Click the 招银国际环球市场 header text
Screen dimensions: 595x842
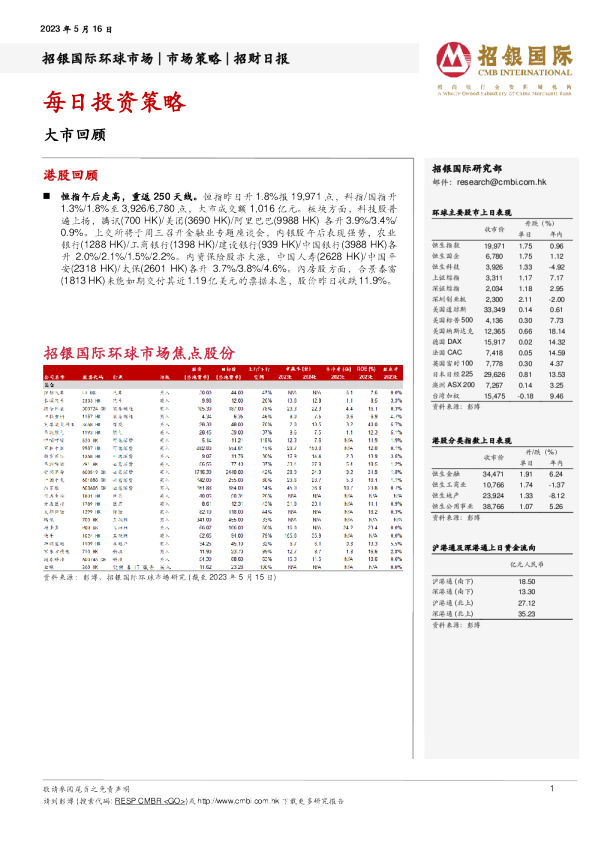click(98, 59)
